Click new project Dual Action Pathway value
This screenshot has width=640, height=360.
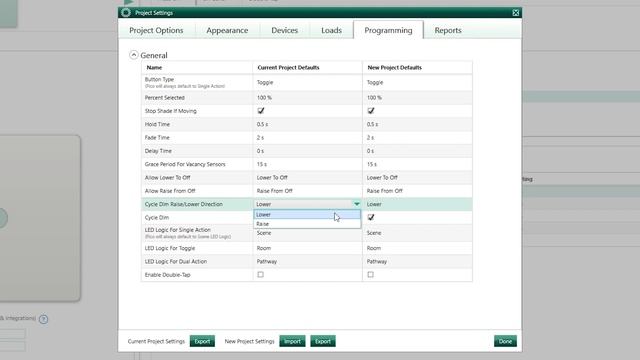pyautogui.click(x=377, y=261)
